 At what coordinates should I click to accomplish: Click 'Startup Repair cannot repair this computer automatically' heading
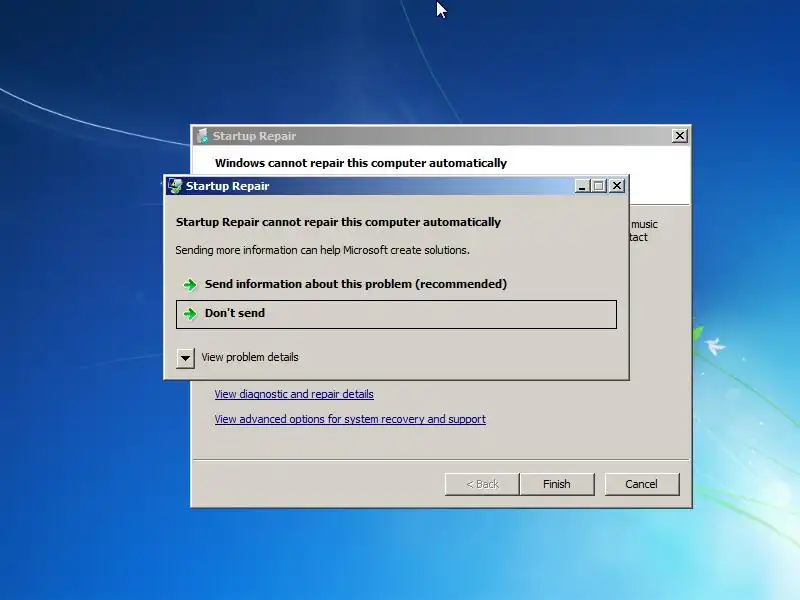click(x=338, y=222)
